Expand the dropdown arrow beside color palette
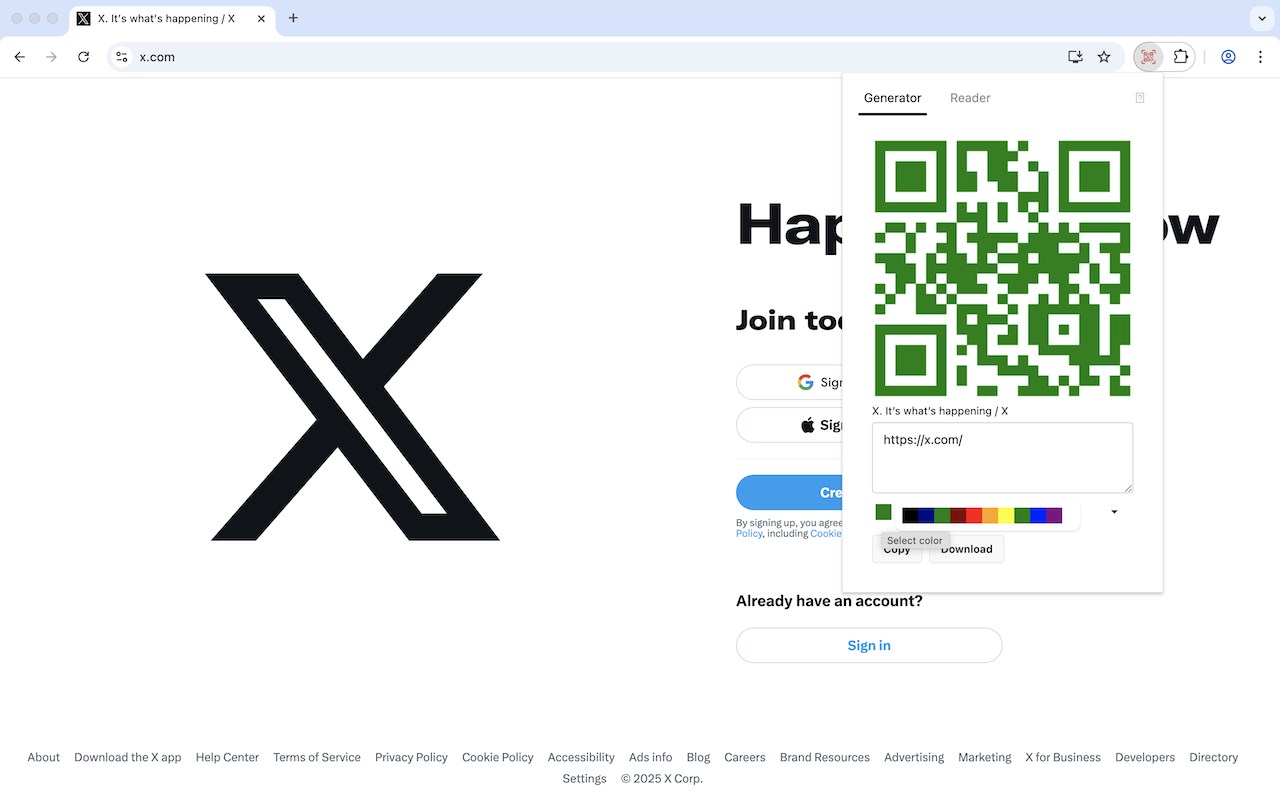1280x800 pixels. tap(1114, 512)
